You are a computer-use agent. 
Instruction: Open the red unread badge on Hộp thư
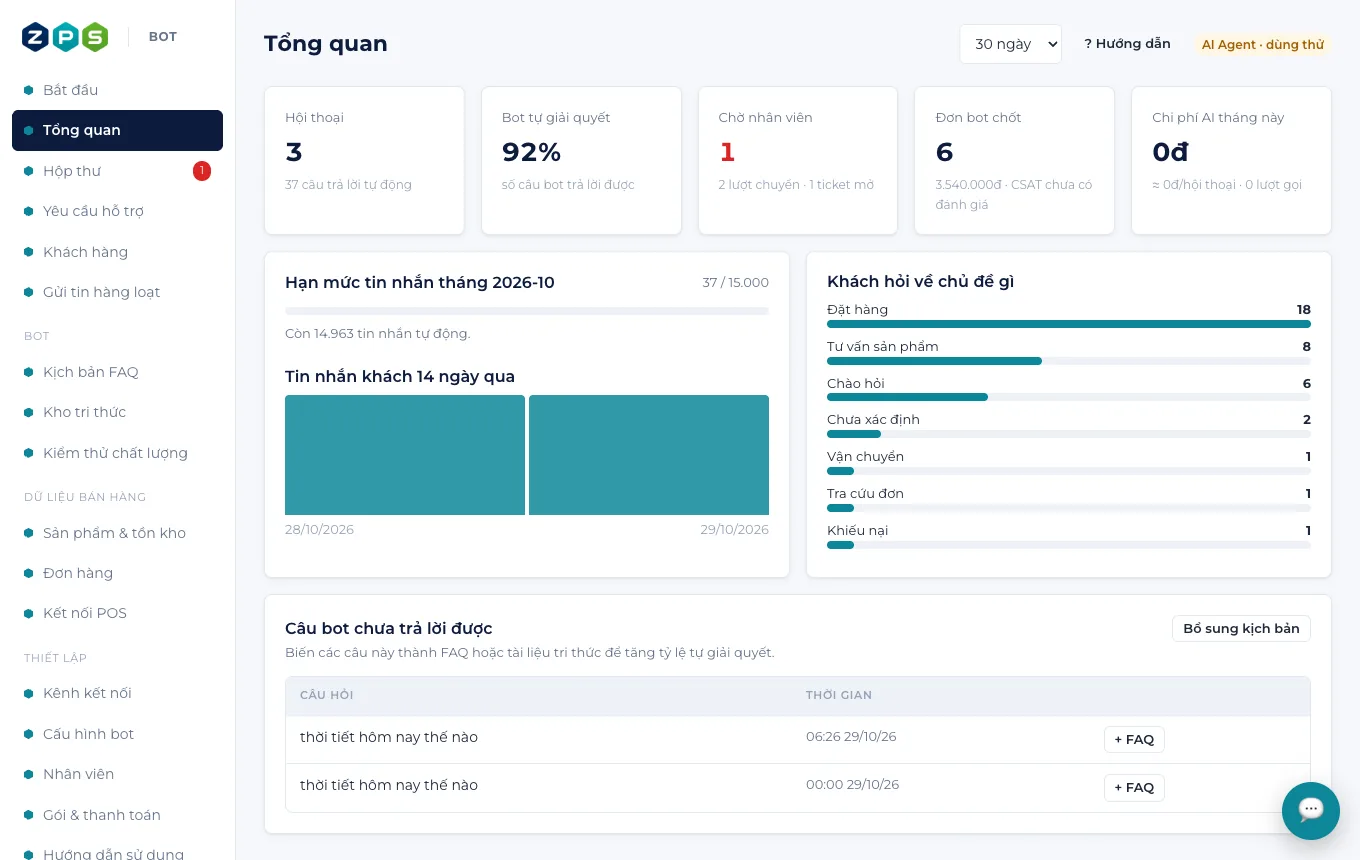[201, 171]
